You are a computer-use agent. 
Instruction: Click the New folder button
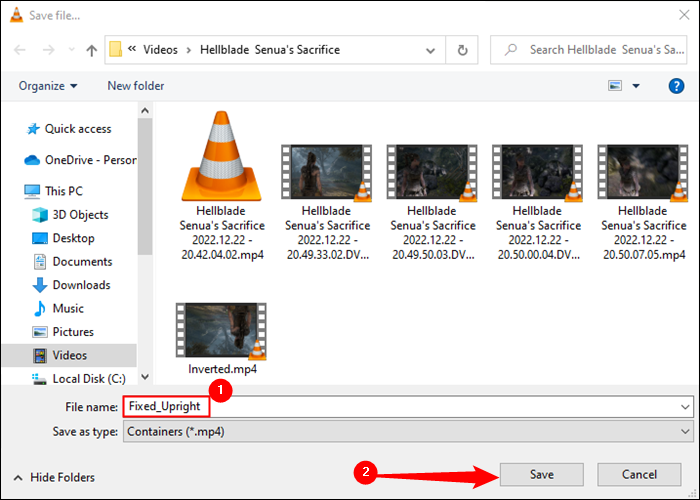tap(135, 86)
